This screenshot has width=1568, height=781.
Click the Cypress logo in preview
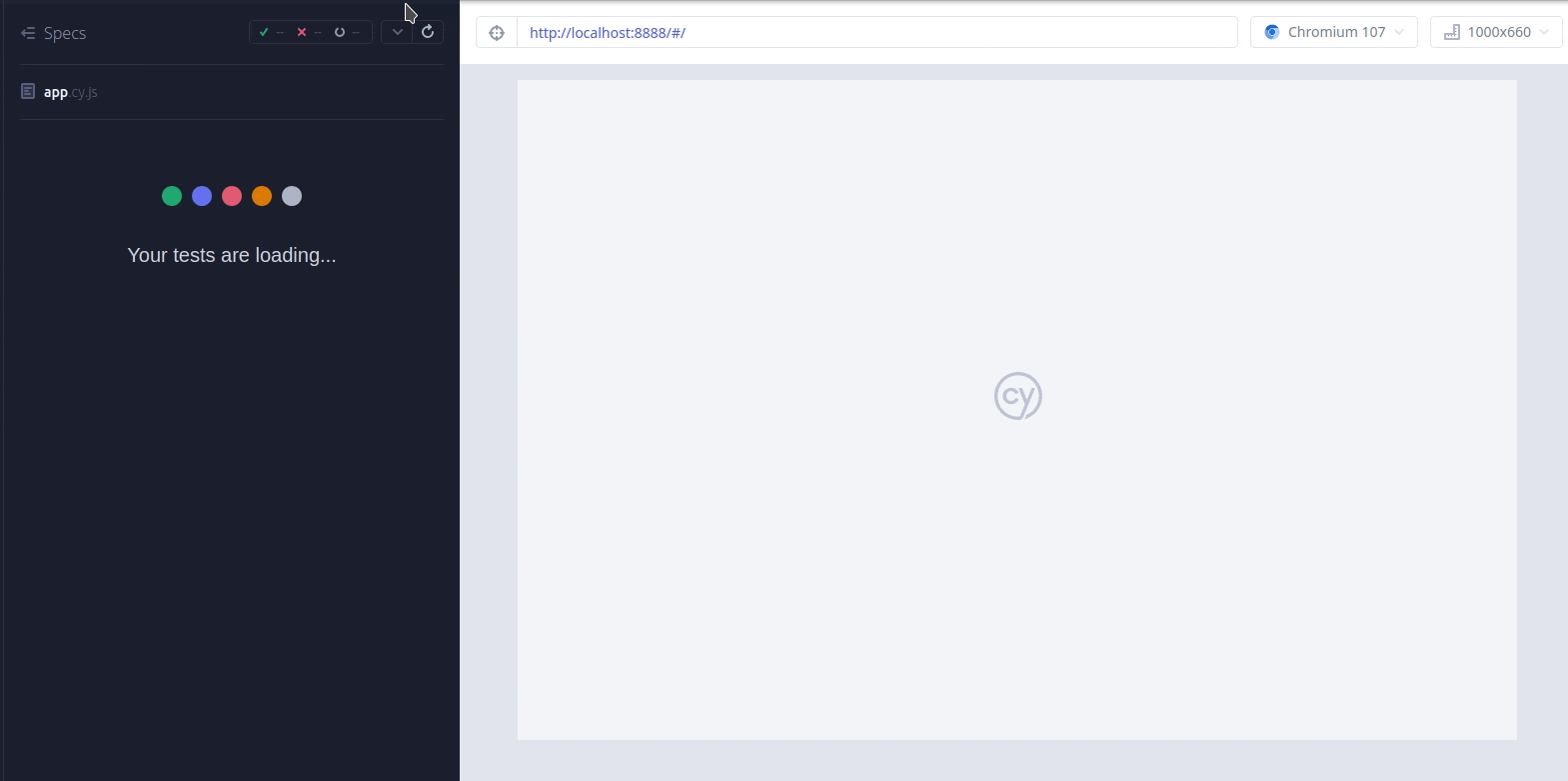click(1017, 396)
